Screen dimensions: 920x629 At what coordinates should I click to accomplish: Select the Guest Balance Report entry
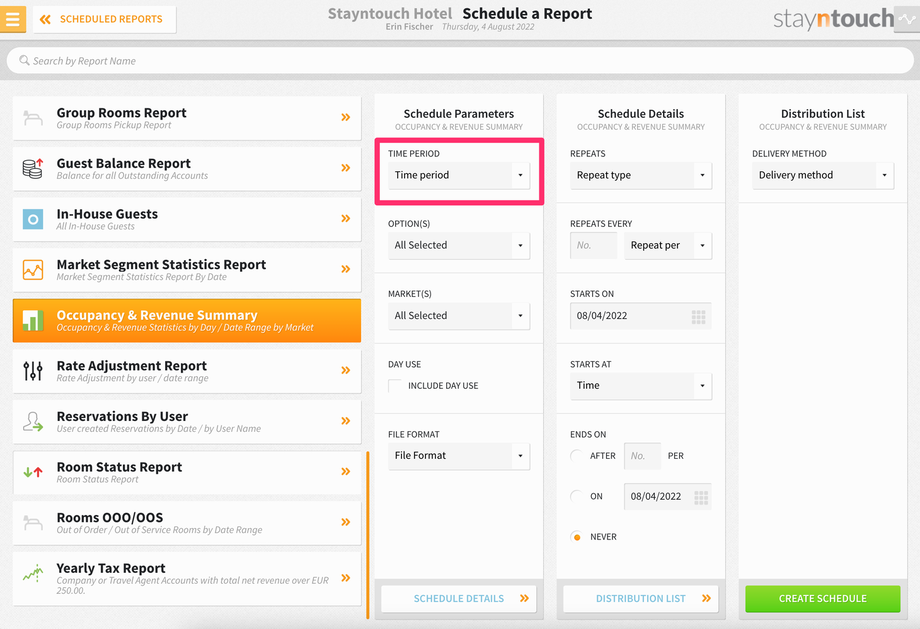[x=187, y=168]
